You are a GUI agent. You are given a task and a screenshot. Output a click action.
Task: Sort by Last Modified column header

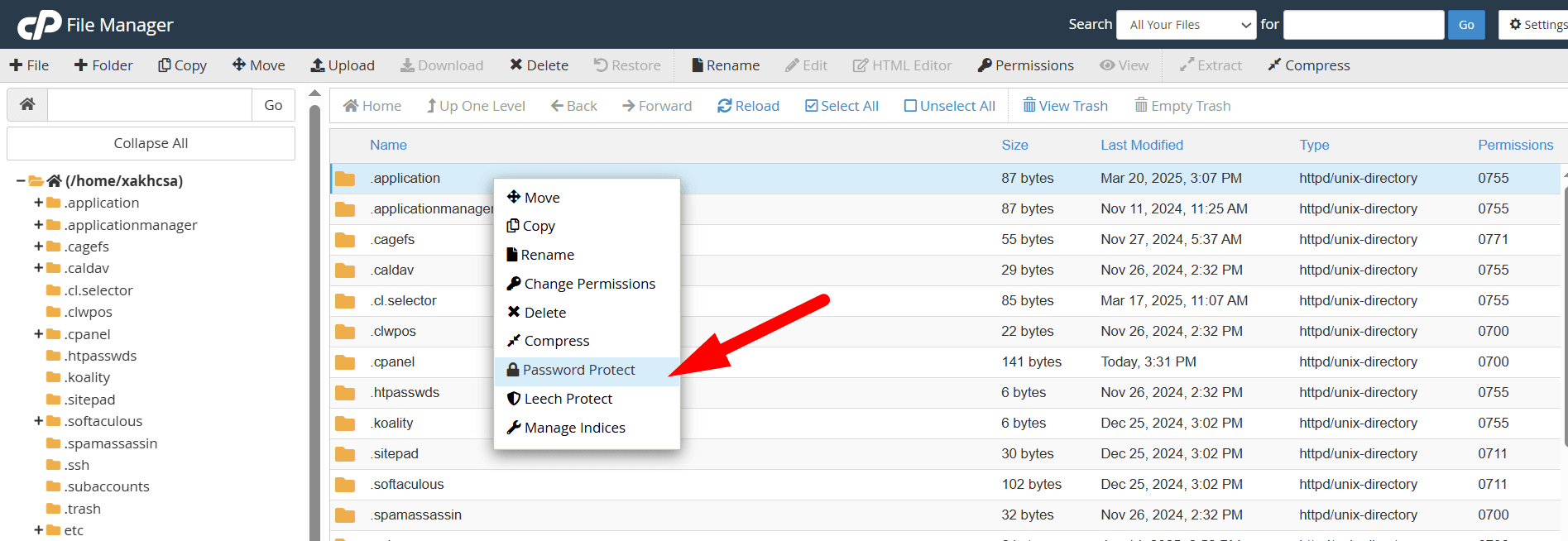point(1141,145)
